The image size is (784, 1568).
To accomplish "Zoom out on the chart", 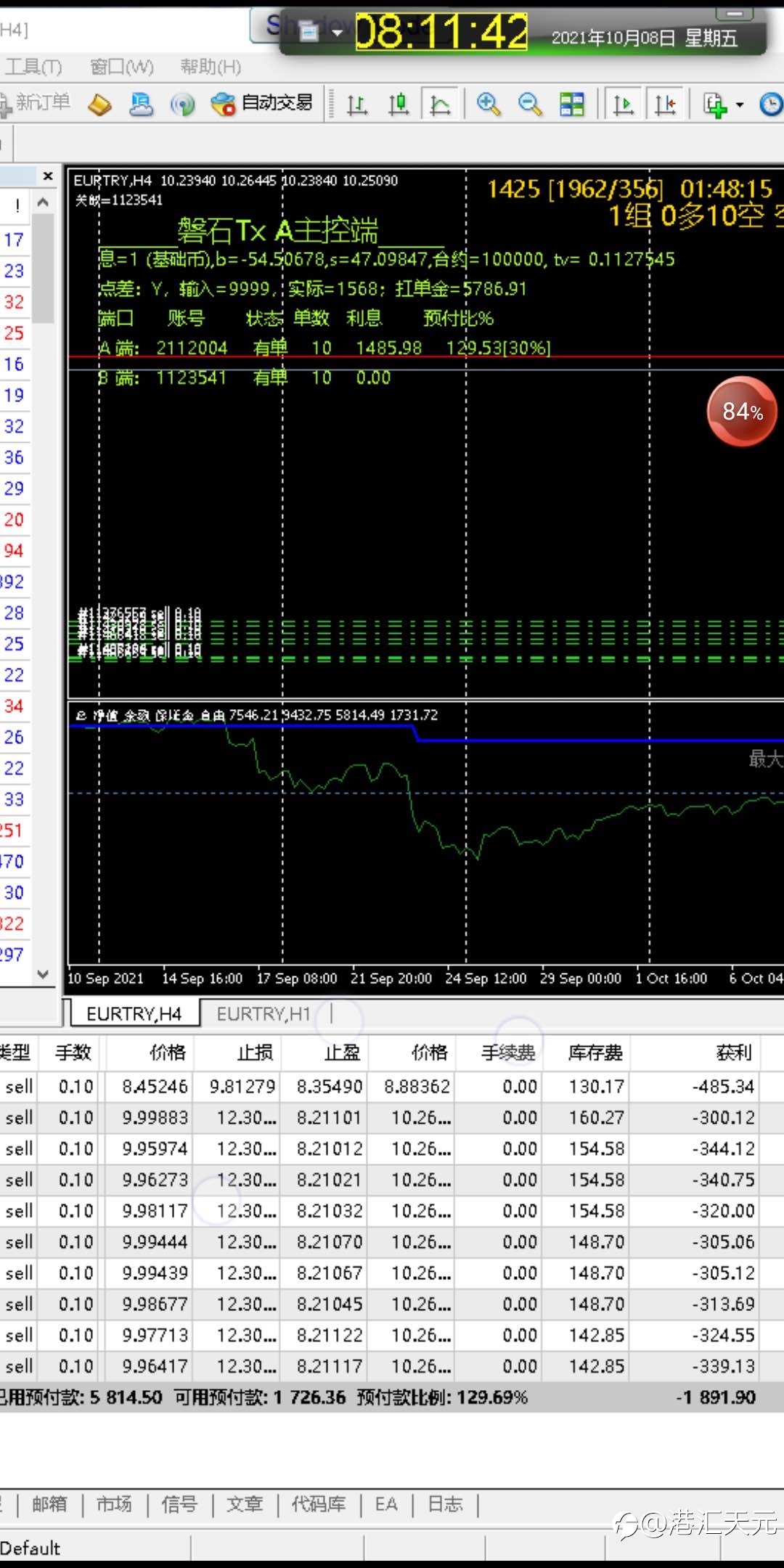I will (x=529, y=105).
